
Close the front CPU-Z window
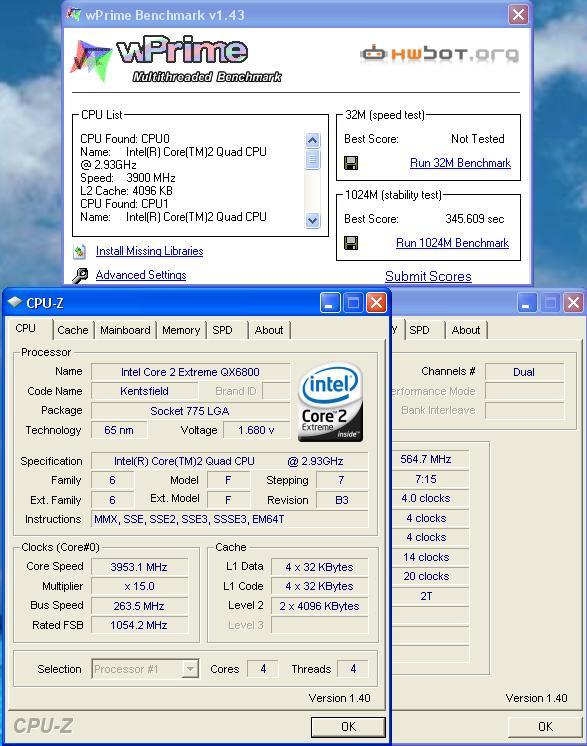pos(376,303)
